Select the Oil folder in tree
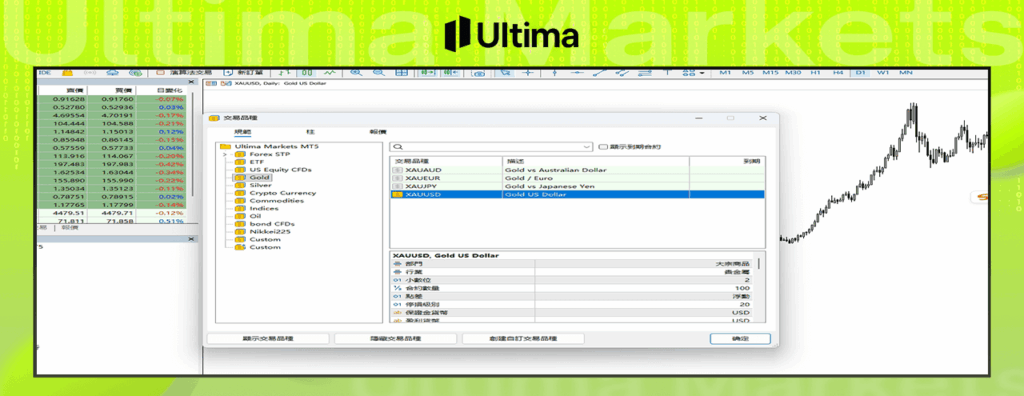The height and width of the screenshot is (396, 1024). pyautogui.click(x=255, y=216)
